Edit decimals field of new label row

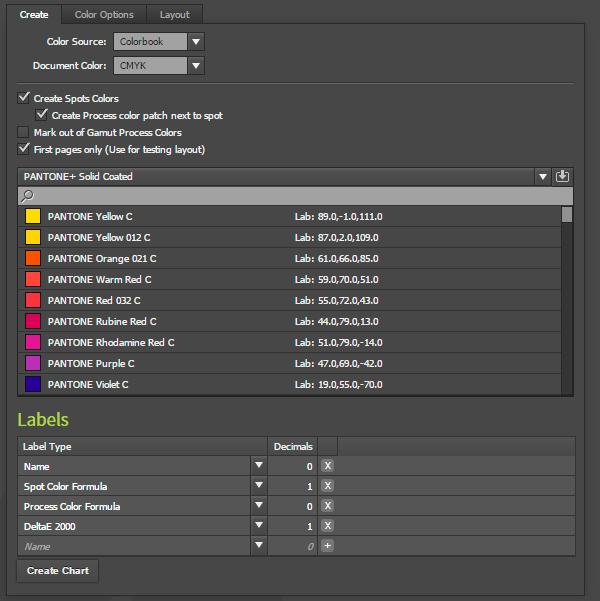(x=293, y=546)
